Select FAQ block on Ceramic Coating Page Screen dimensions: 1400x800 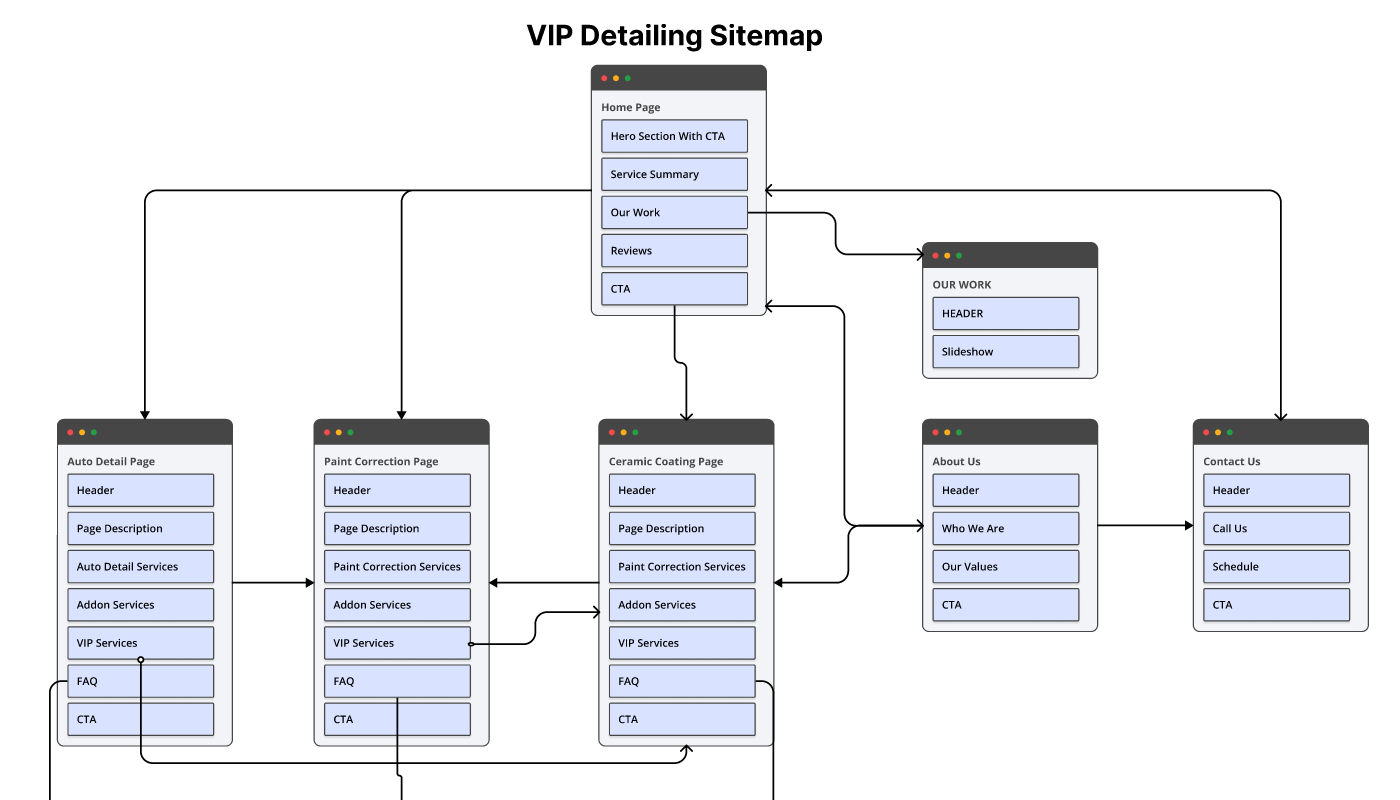682,681
